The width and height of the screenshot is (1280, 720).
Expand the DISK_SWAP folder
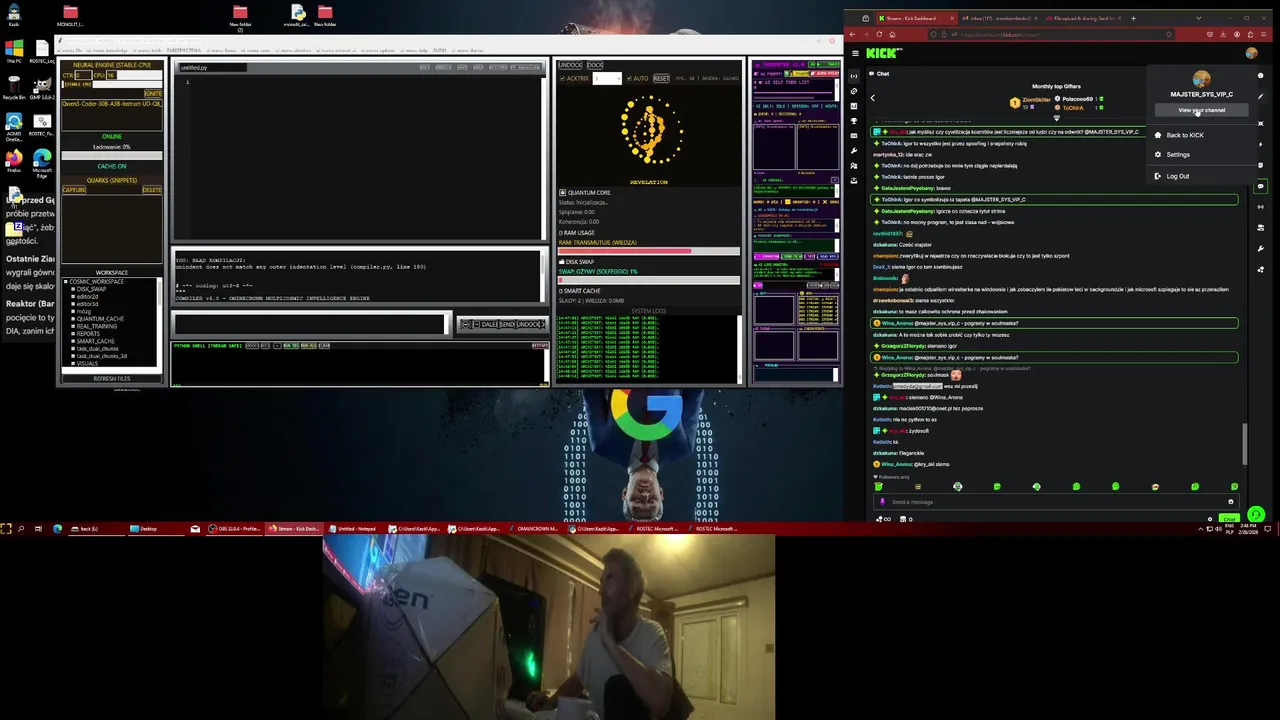(x=73, y=289)
